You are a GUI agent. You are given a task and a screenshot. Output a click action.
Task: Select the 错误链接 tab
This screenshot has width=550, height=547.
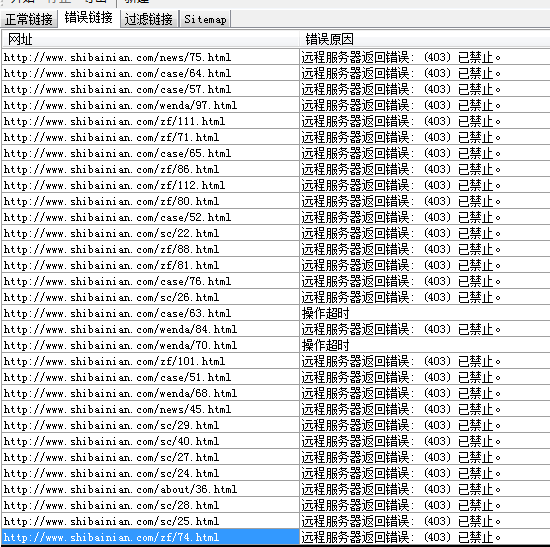click(88, 18)
